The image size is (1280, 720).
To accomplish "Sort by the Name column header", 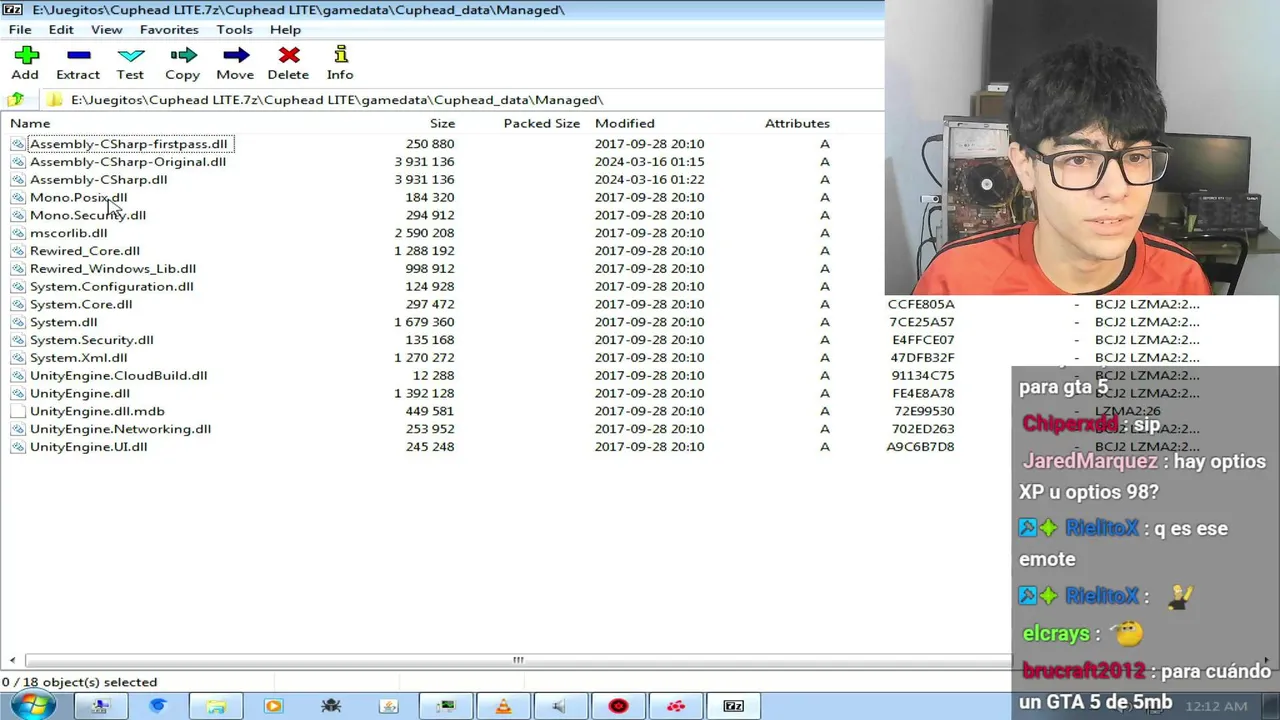I will click(30, 123).
